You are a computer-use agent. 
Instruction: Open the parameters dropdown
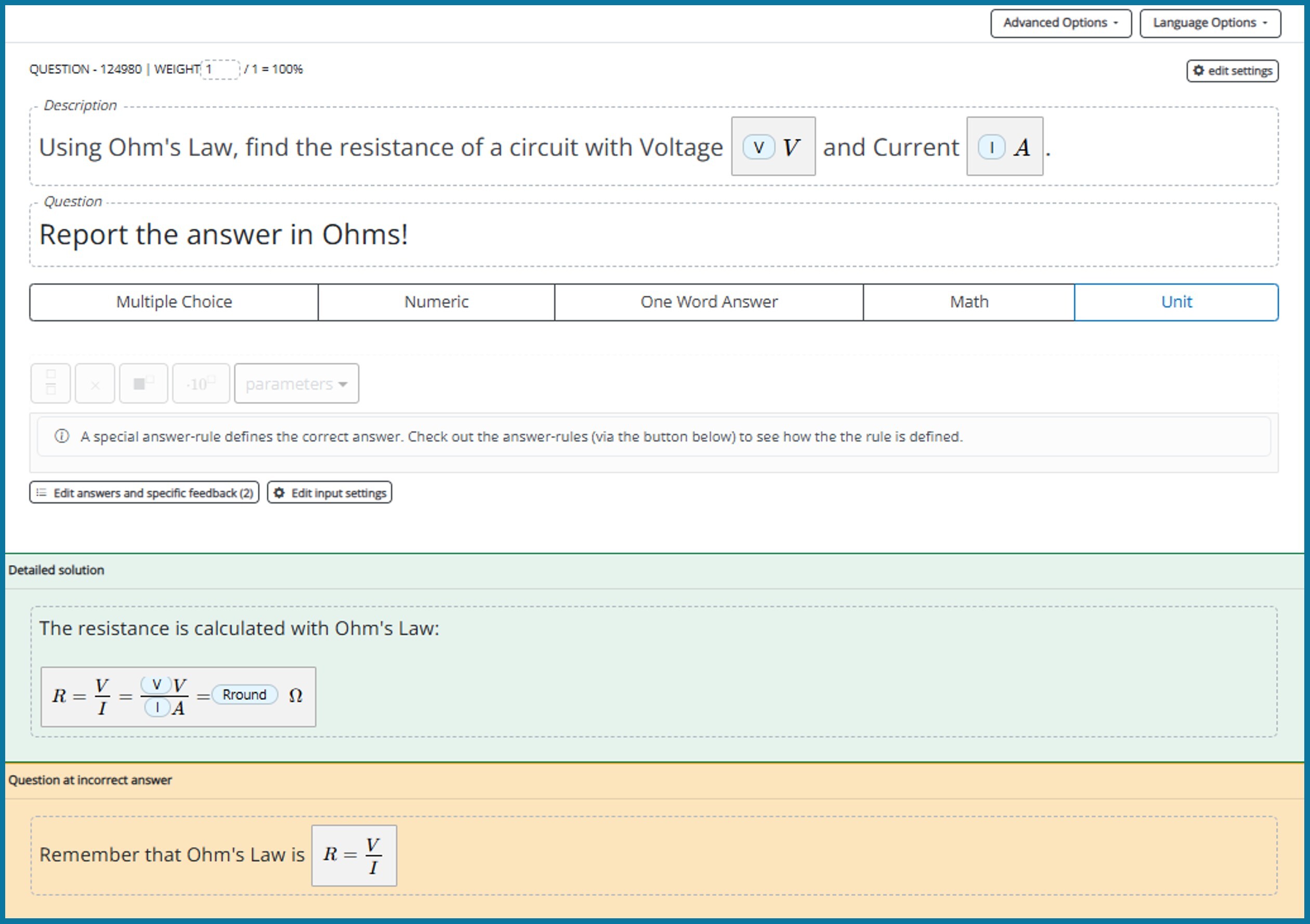click(296, 384)
